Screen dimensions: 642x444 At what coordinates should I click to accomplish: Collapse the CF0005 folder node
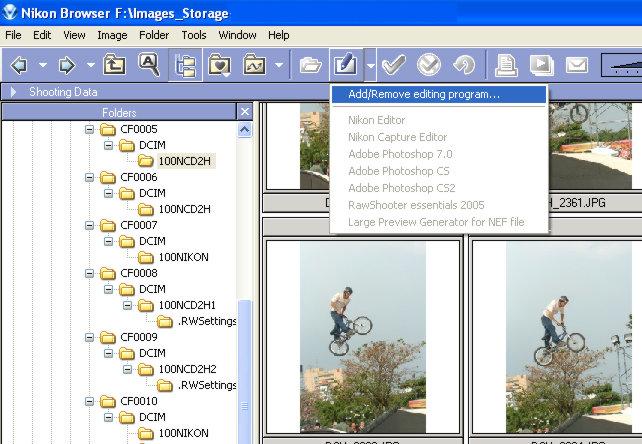tap(89, 129)
